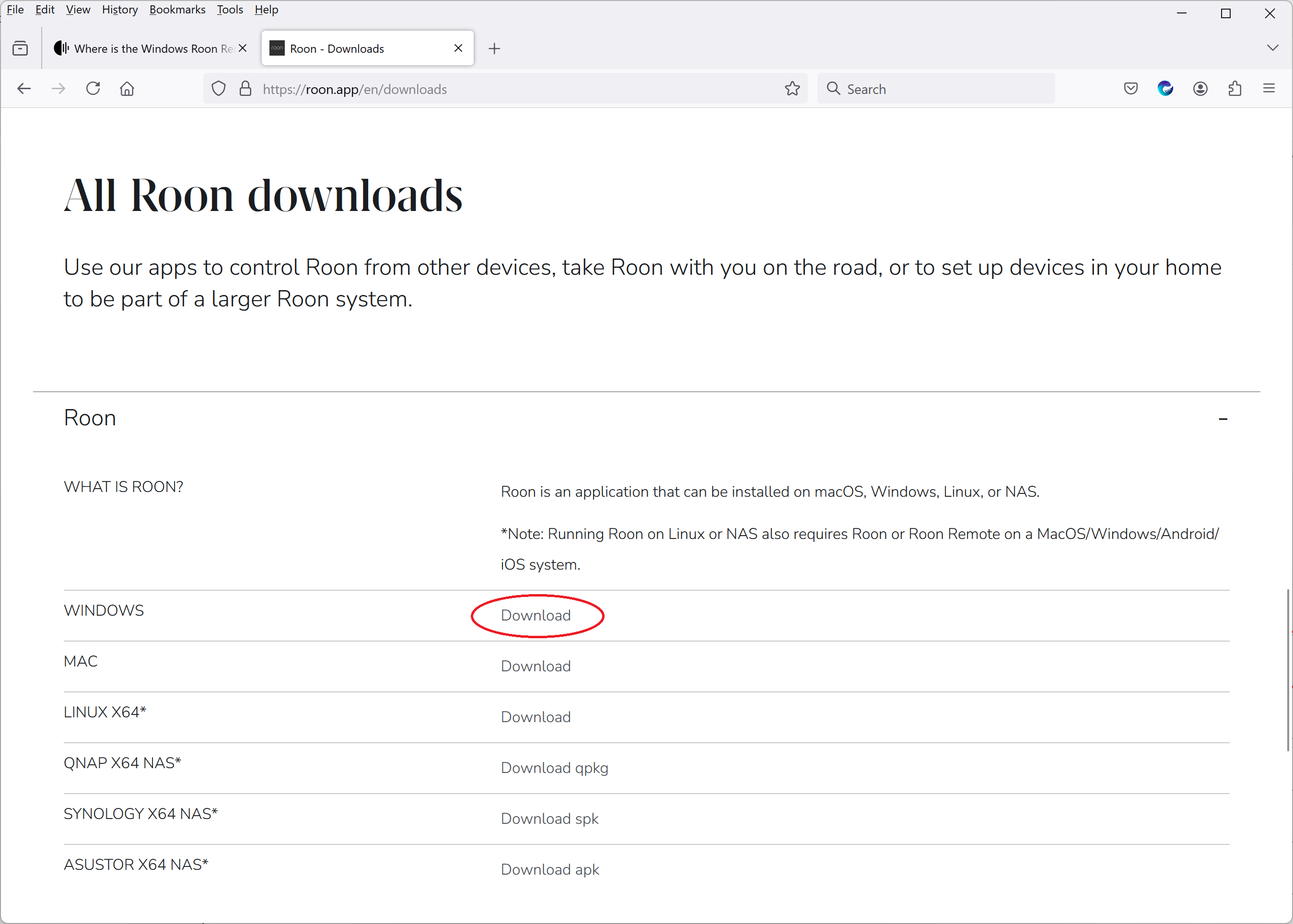The width and height of the screenshot is (1293, 924).
Task: Open the hamburger application menu
Action: (x=1269, y=89)
